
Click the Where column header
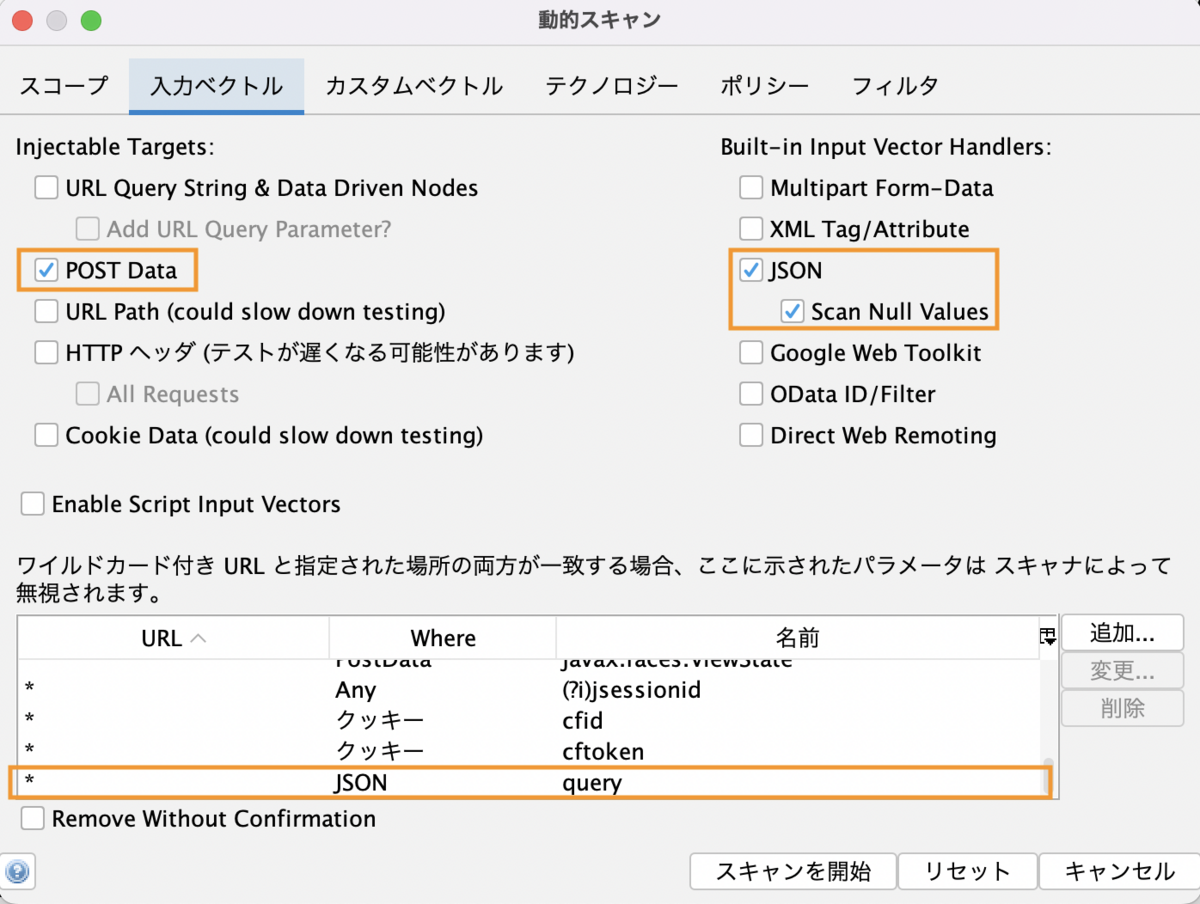pos(443,638)
